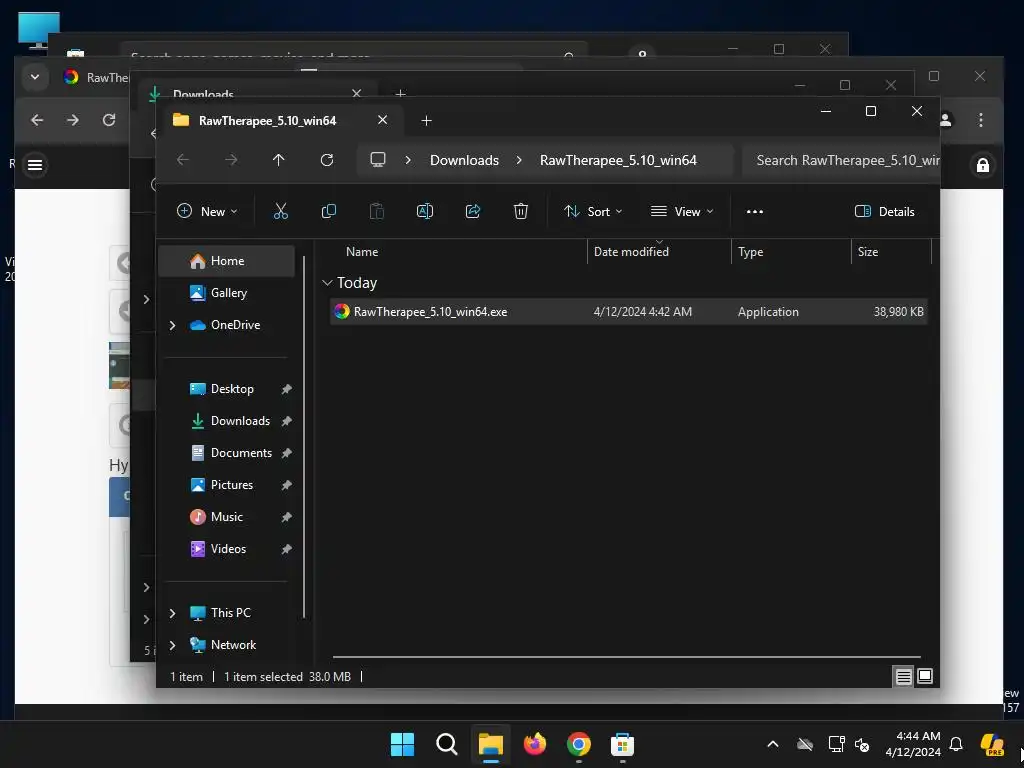Viewport: 1024px width, 768px height.
Task: Click the volume muted tray icon
Action: [x=862, y=744]
